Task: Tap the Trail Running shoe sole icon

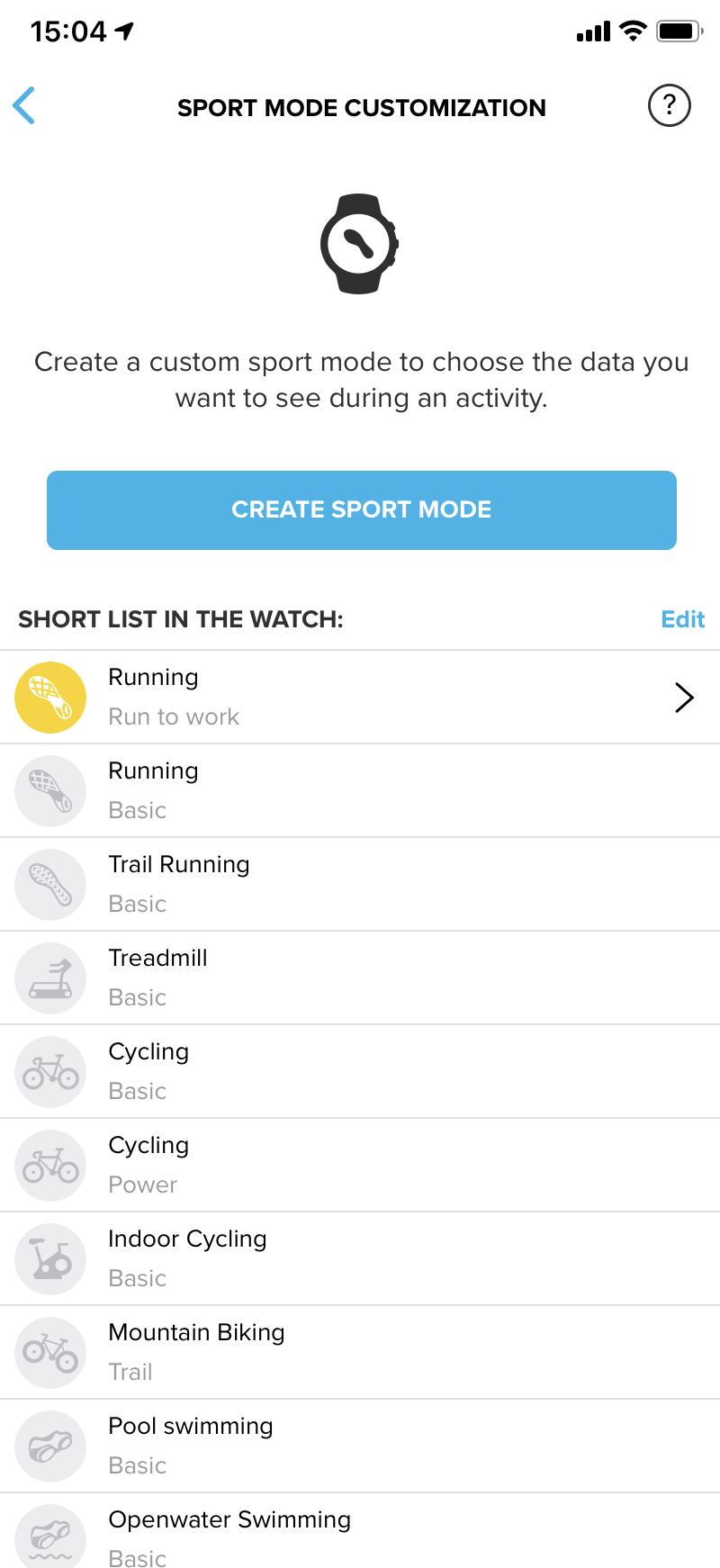Action: 50,885
